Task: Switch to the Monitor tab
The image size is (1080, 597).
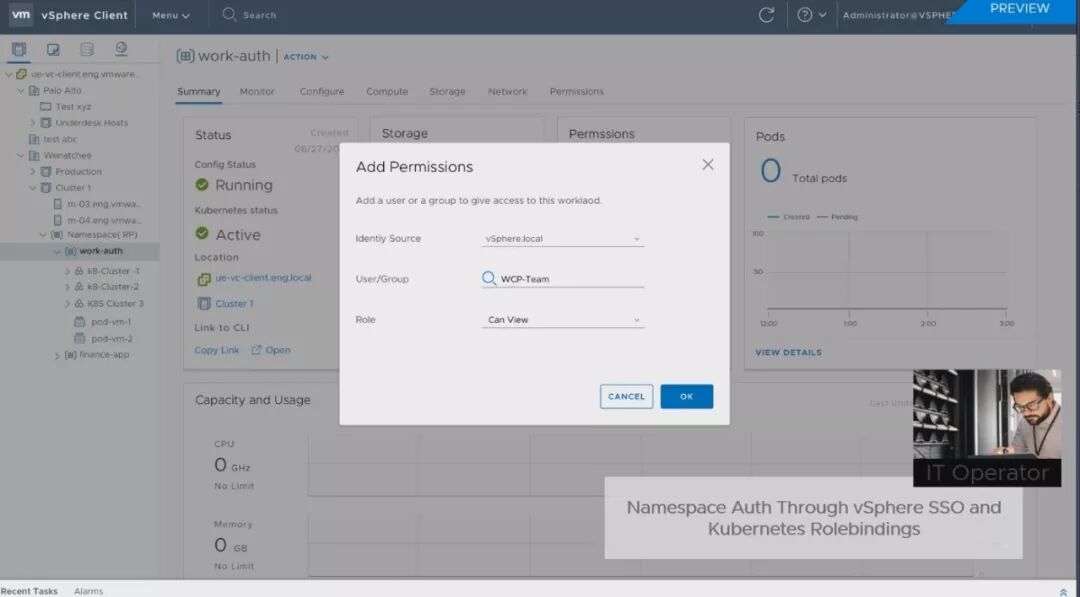Action: 257,92
